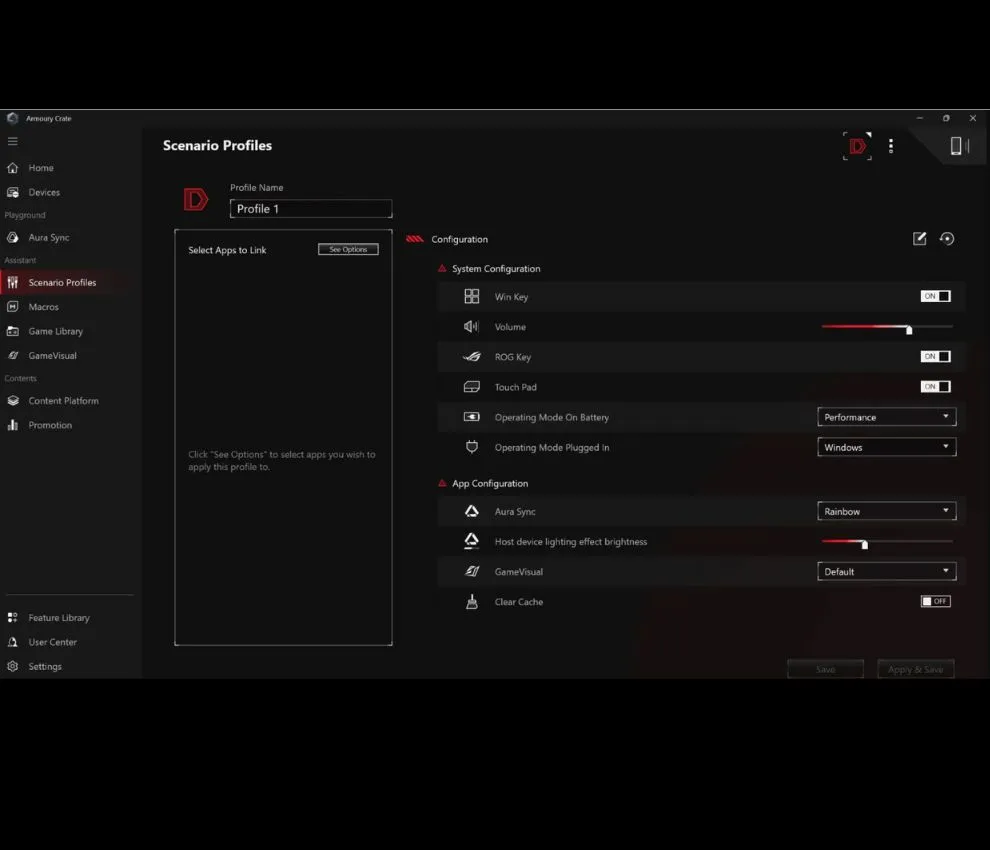
Task: Click the reset configuration icon
Action: 947,239
